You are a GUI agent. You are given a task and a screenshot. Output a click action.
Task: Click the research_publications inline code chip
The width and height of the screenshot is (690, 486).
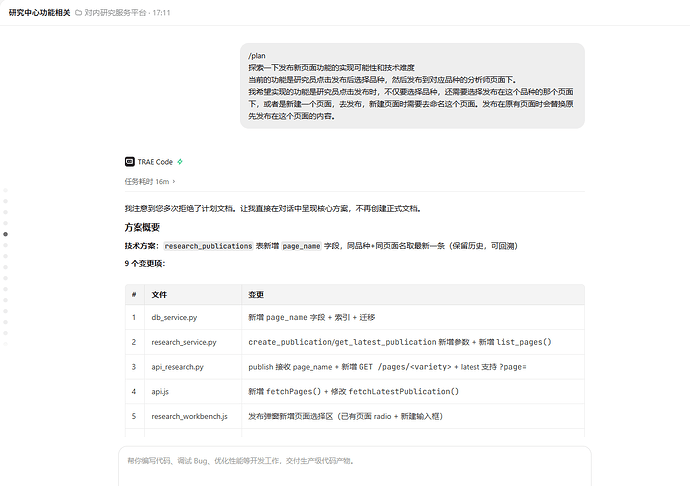(x=208, y=246)
